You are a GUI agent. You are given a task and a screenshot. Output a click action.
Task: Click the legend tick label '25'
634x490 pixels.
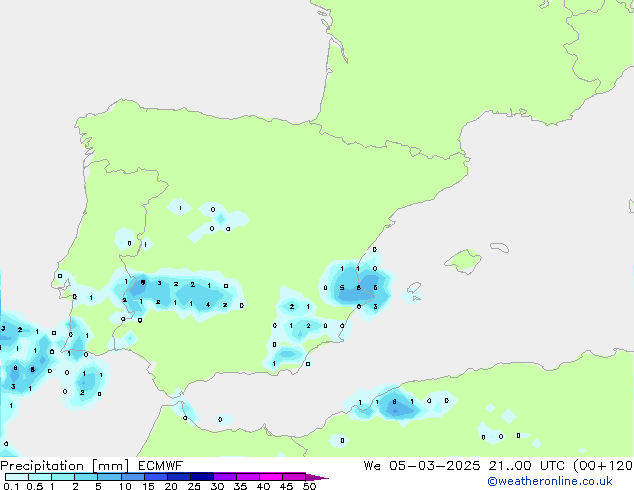[194, 486]
